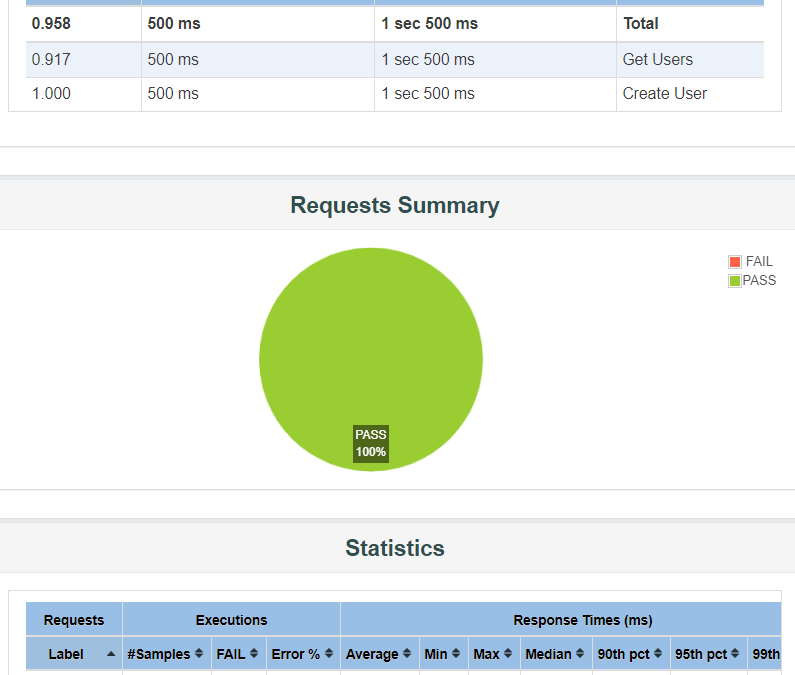Screen dimensions: 795x675
Task: Click the Total row label
Action: click(641, 23)
